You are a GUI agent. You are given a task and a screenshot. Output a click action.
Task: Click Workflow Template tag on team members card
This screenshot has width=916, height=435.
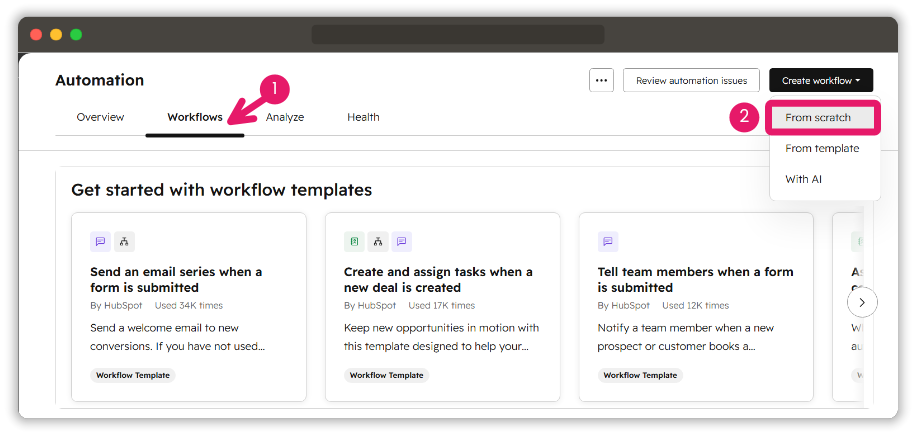640,375
